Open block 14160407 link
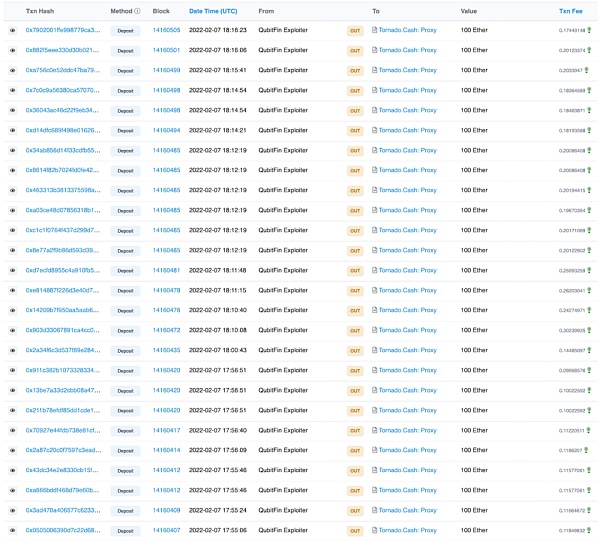 [x=166, y=530]
